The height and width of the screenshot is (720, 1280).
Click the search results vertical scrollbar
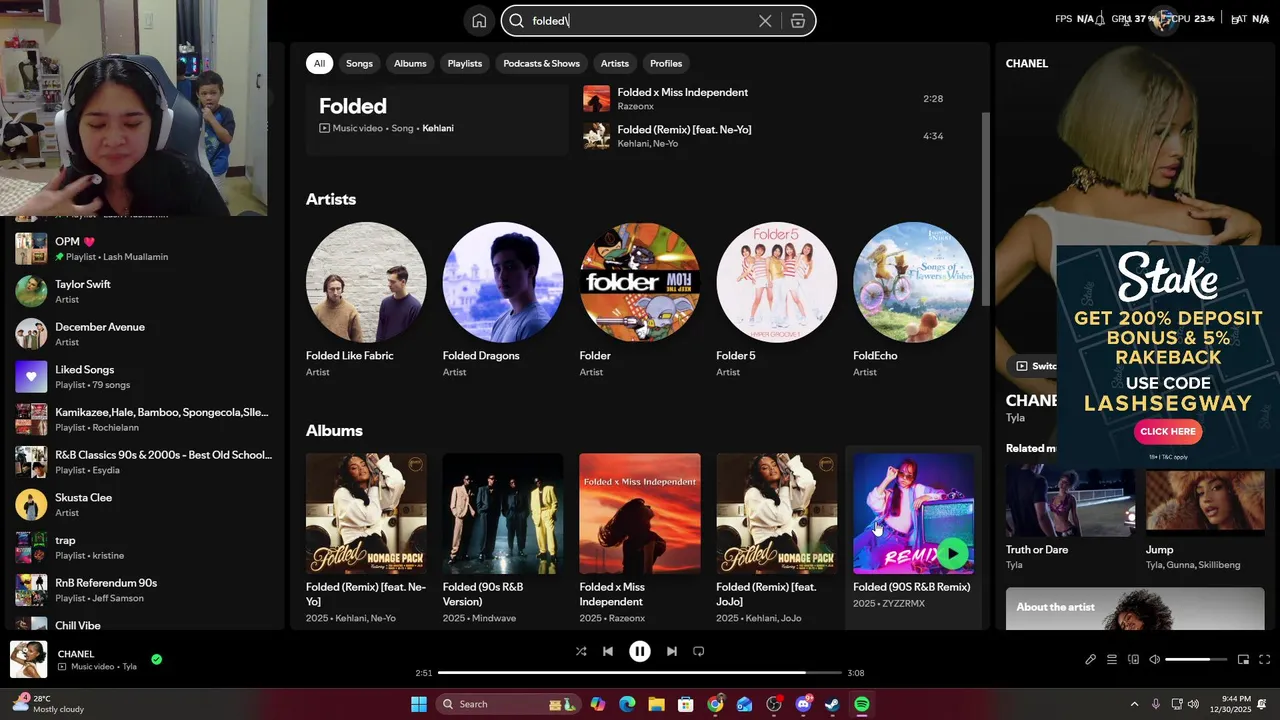click(x=985, y=210)
